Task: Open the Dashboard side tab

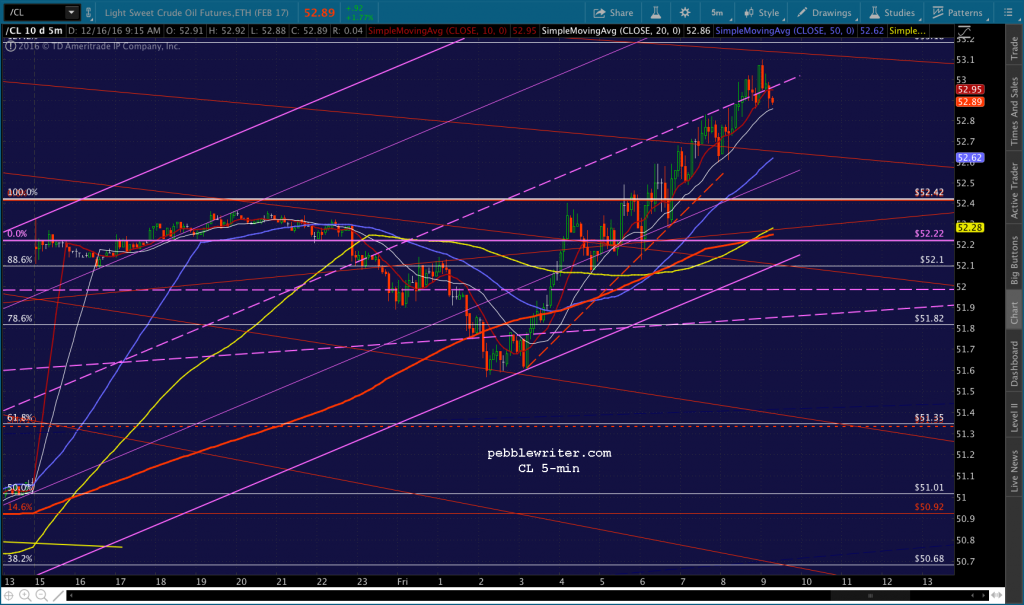Action: coord(1014,363)
